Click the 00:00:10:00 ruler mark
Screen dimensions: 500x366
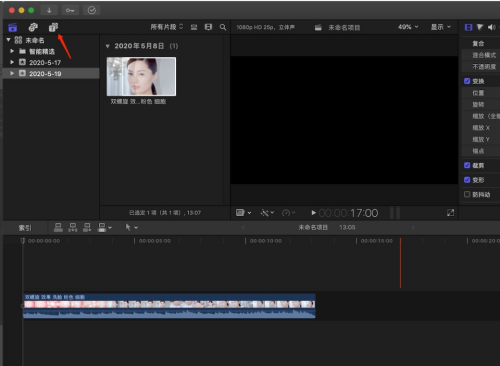point(265,241)
